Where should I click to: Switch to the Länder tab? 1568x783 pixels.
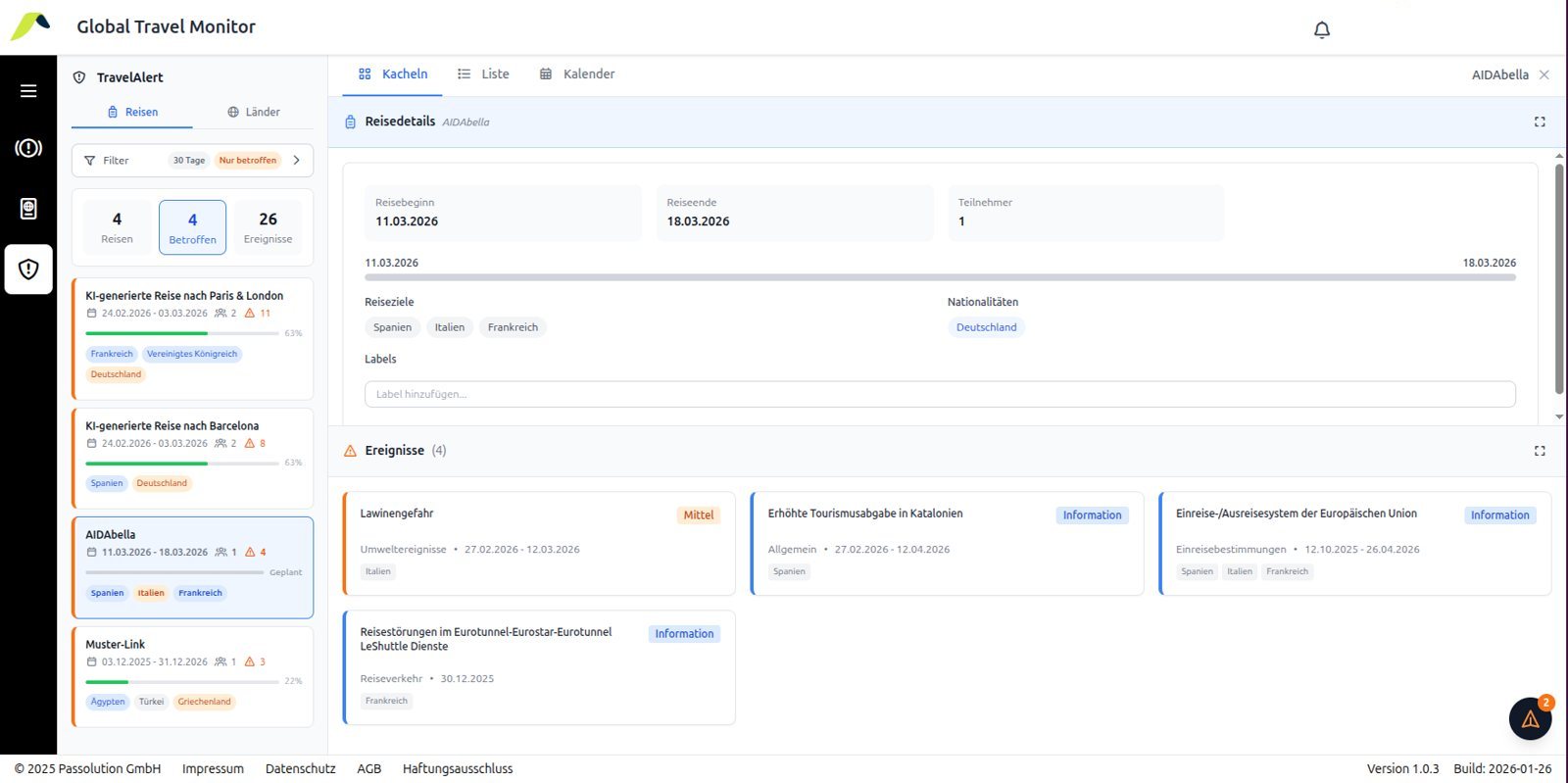pos(254,112)
